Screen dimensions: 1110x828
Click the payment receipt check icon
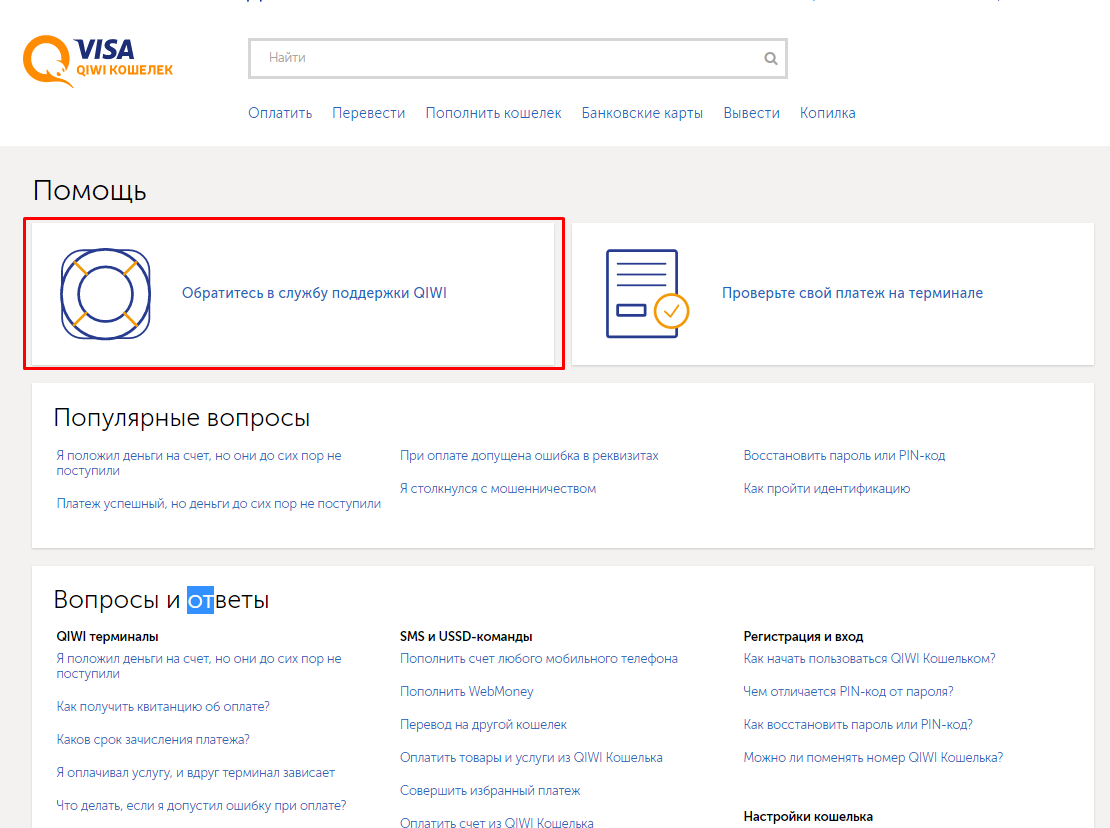[x=647, y=294]
